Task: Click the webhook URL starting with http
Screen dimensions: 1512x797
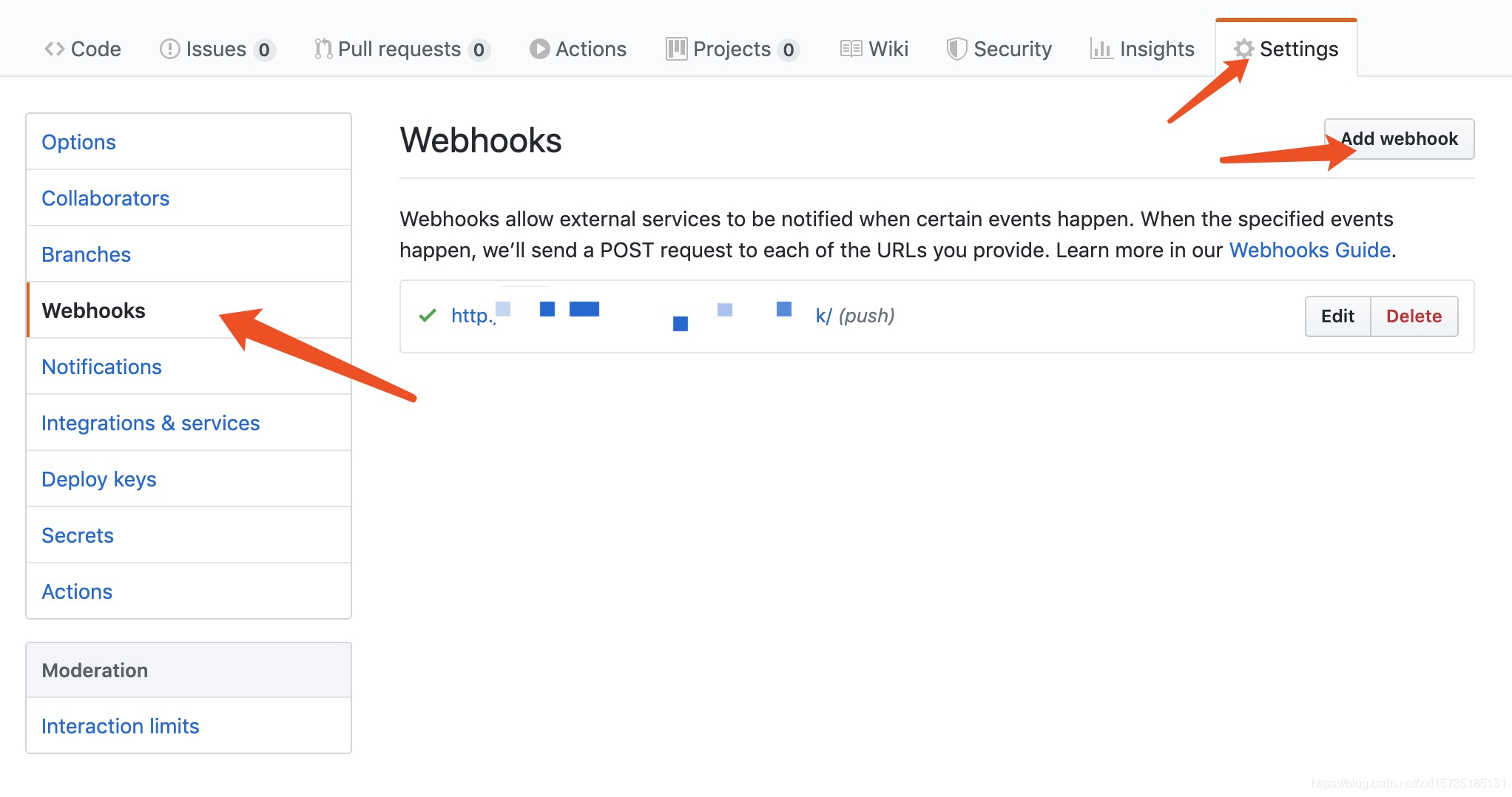Action: [x=471, y=315]
